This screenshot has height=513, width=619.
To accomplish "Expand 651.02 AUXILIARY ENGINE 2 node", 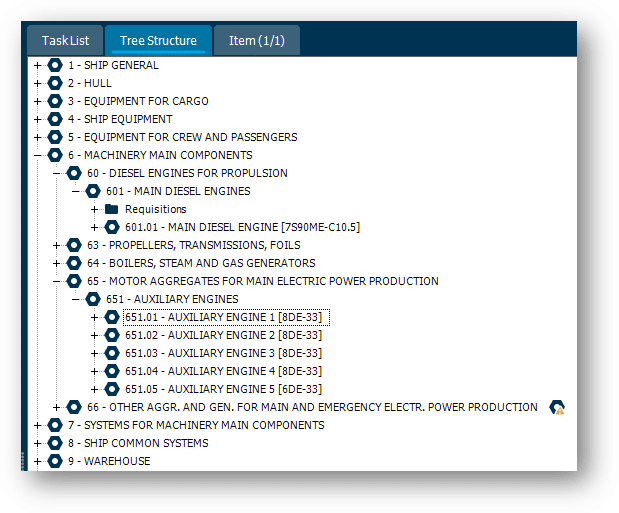I will point(94,335).
